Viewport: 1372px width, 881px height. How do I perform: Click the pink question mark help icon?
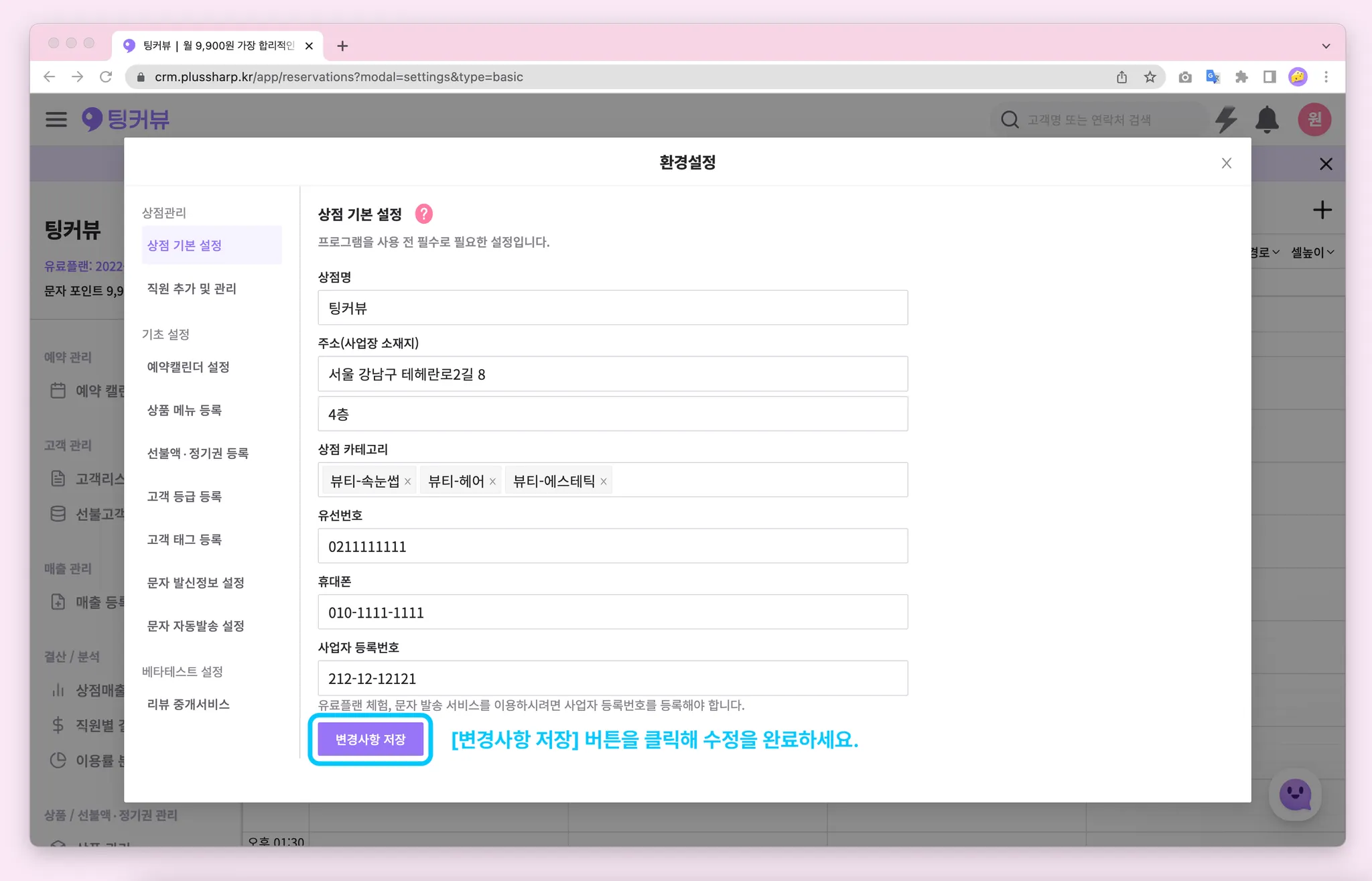coord(423,214)
